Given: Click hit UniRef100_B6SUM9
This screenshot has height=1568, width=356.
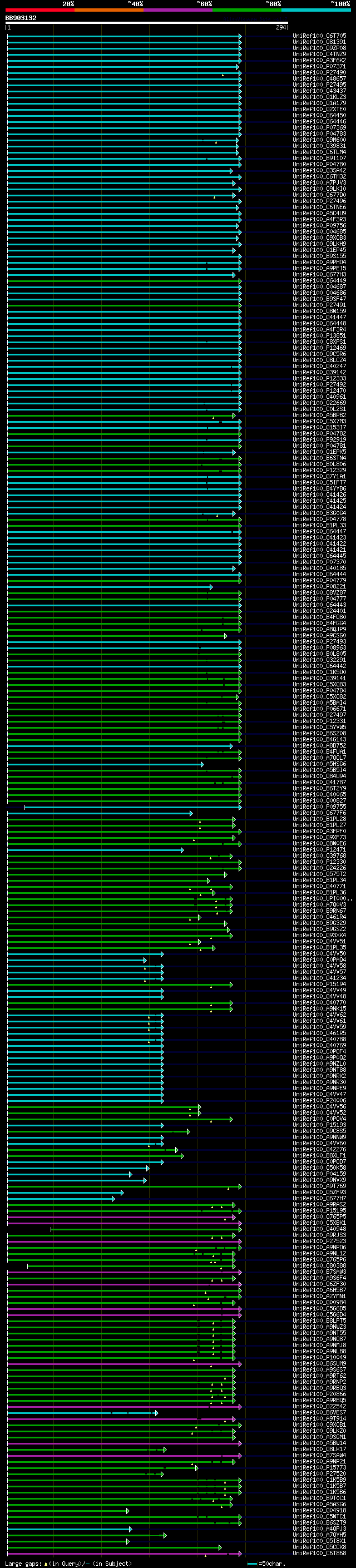Looking at the screenshot, I should click(x=319, y=1363).
